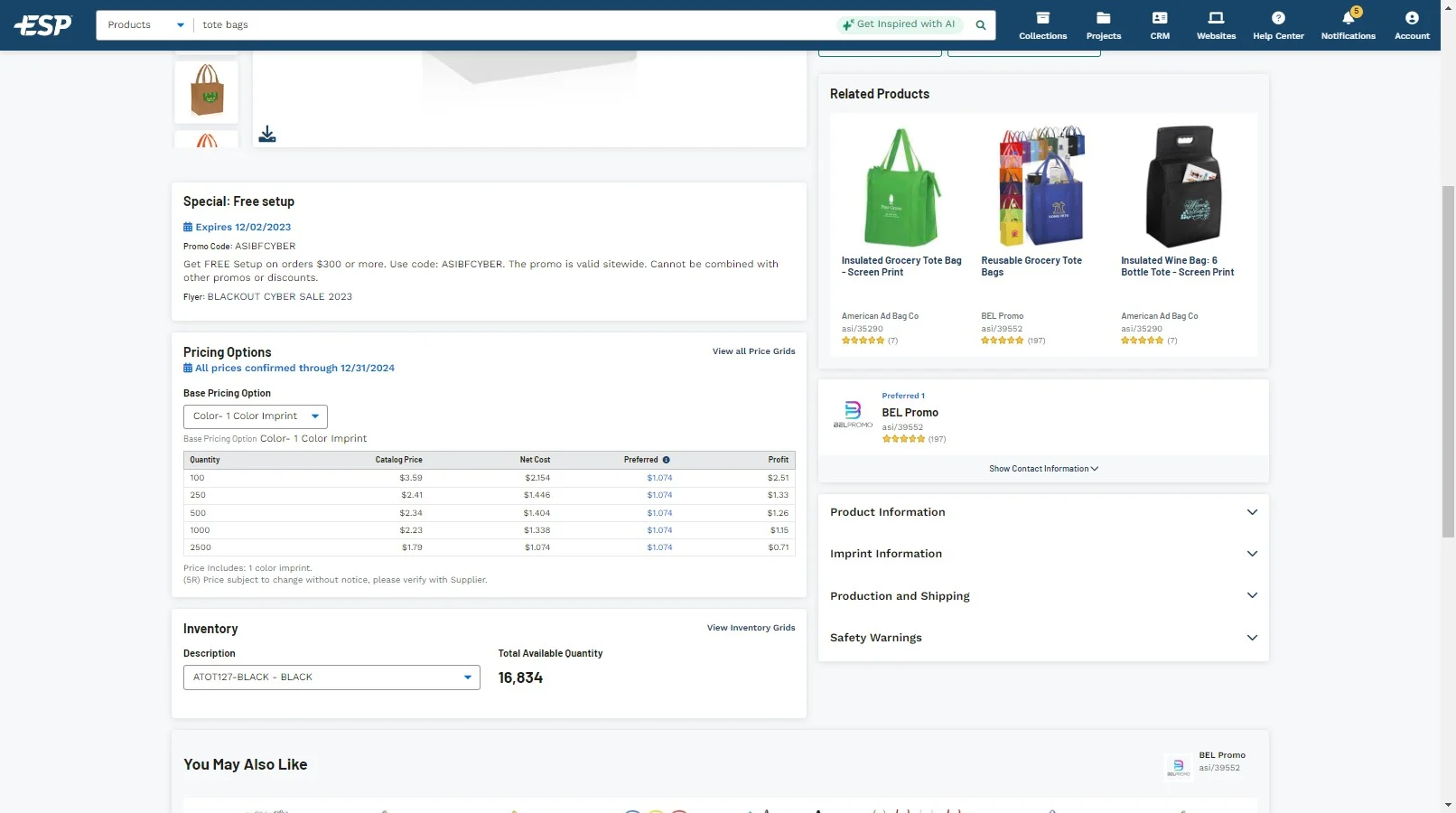Click the BEL Promo supplier logo
This screenshot has height=813, width=1456.
coord(853,415)
